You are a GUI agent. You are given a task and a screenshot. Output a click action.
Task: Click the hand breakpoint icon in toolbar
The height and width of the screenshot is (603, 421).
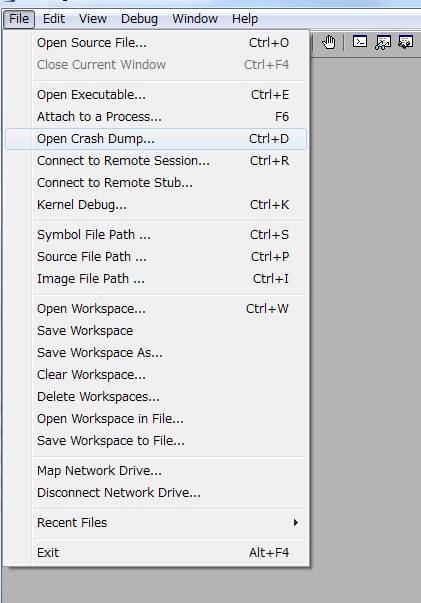(329, 42)
